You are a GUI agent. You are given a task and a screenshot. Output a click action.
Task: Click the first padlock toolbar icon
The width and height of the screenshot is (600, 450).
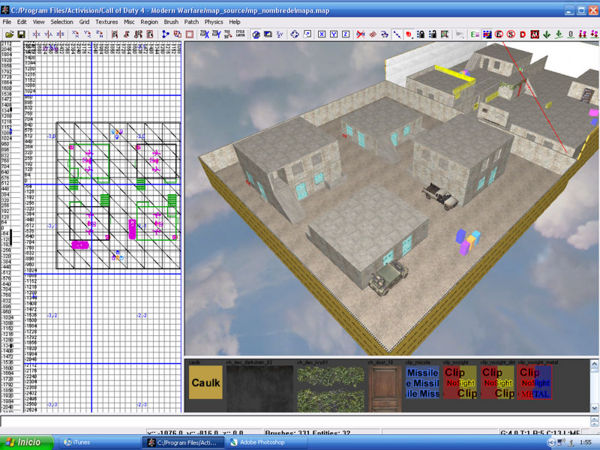tap(421, 34)
